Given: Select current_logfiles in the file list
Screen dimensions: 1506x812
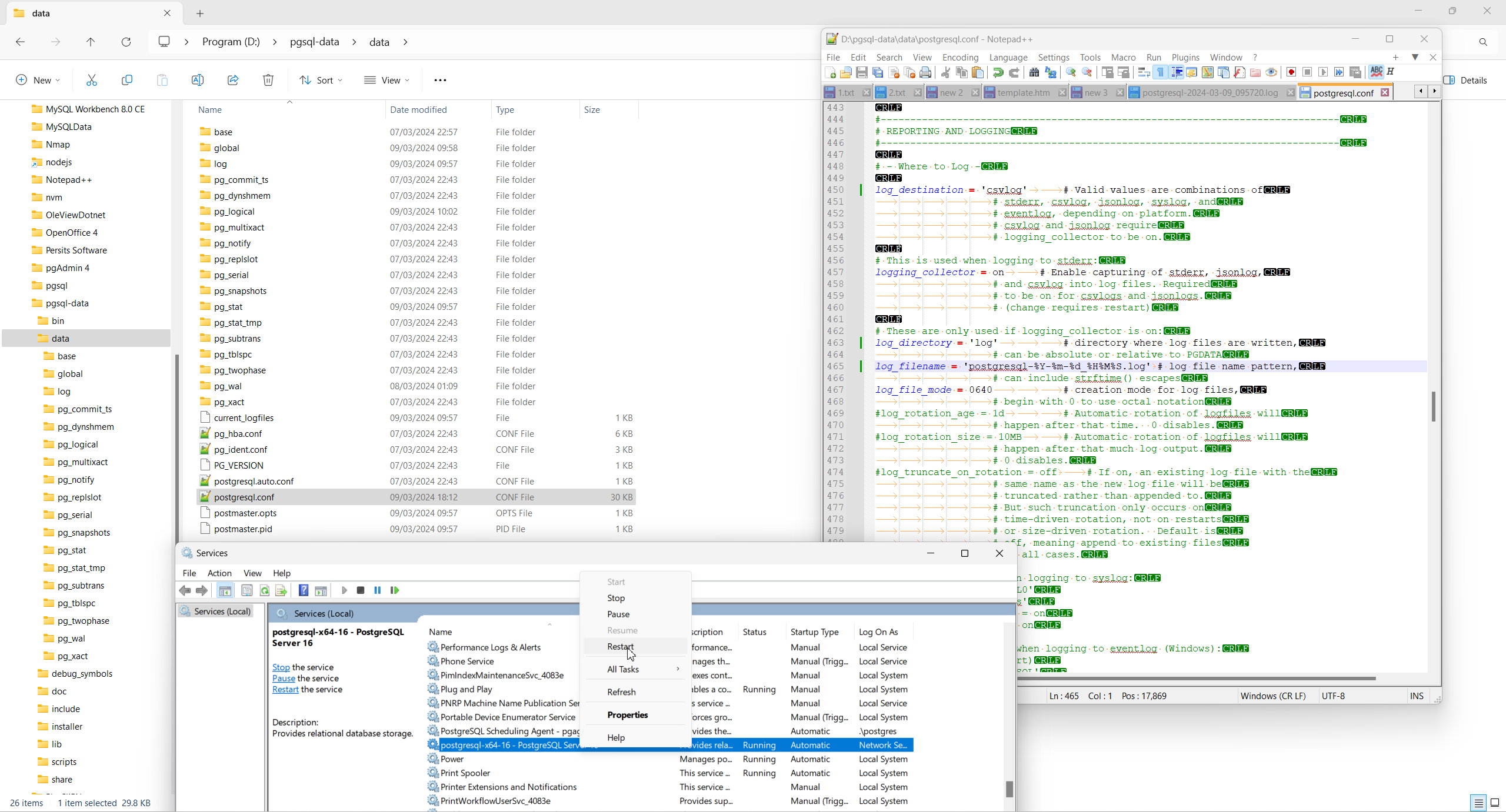Looking at the screenshot, I should tap(244, 417).
